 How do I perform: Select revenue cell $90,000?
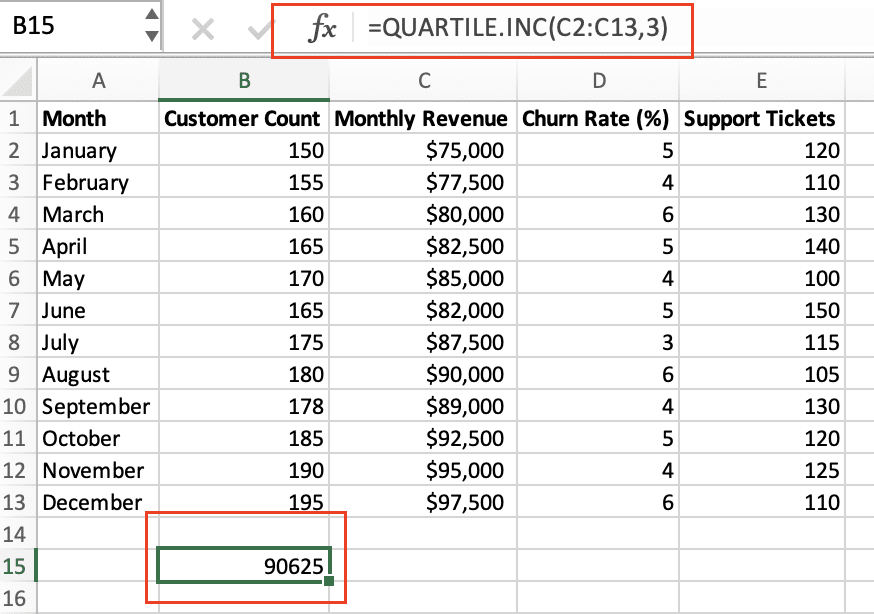(x=424, y=374)
